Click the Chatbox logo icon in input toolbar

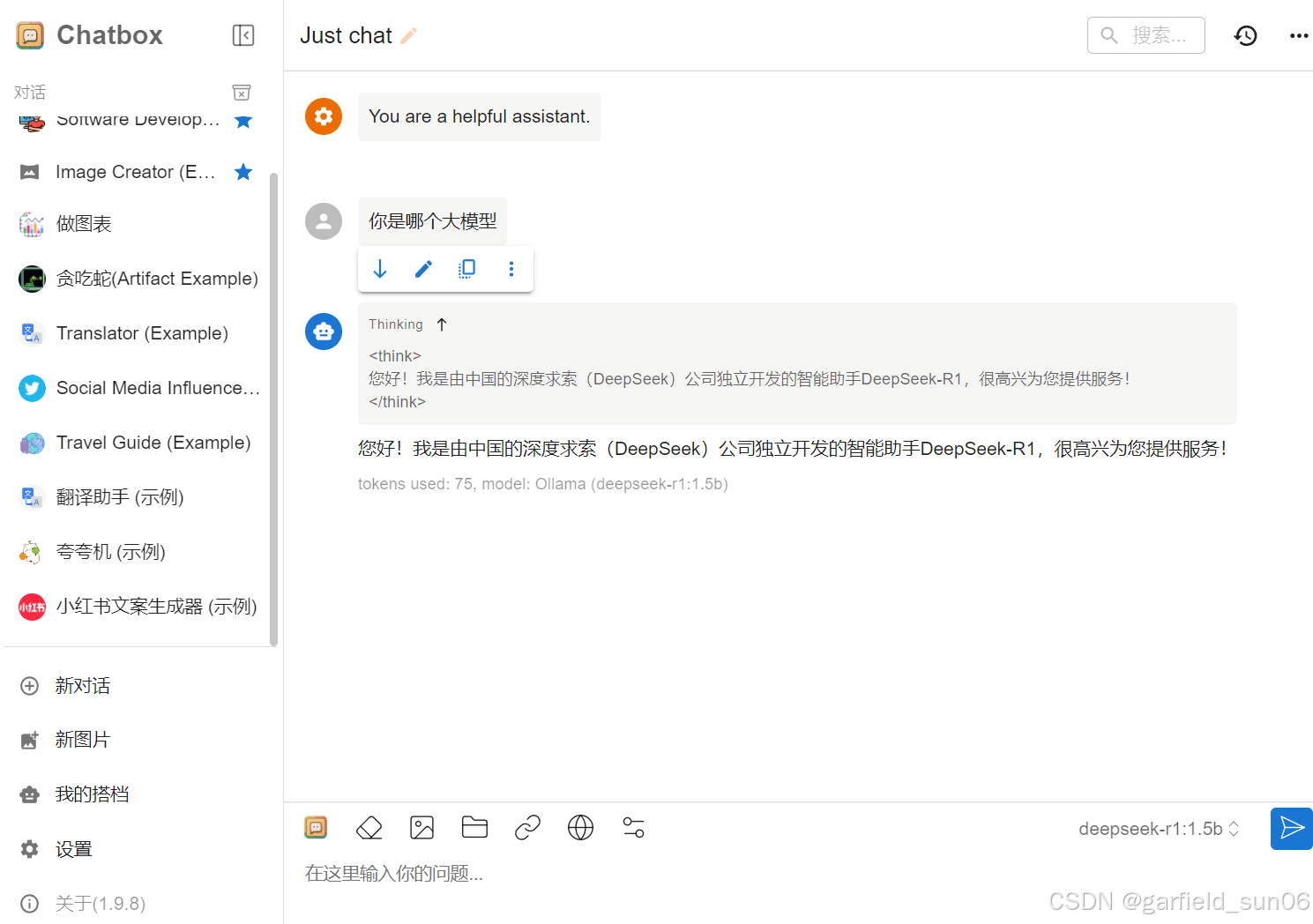[x=316, y=827]
